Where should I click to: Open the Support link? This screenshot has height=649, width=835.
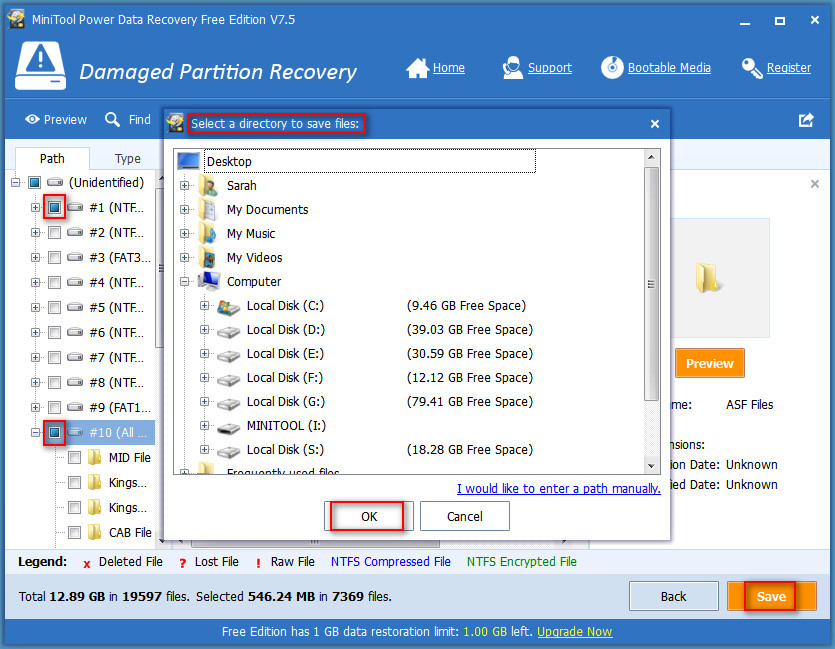(x=550, y=68)
